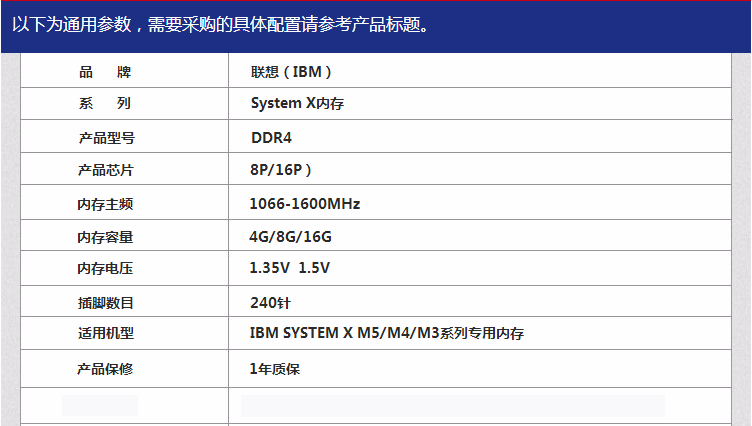The width and height of the screenshot is (752, 426).
Task: Click the 内存容量 label
Action: 105,237
